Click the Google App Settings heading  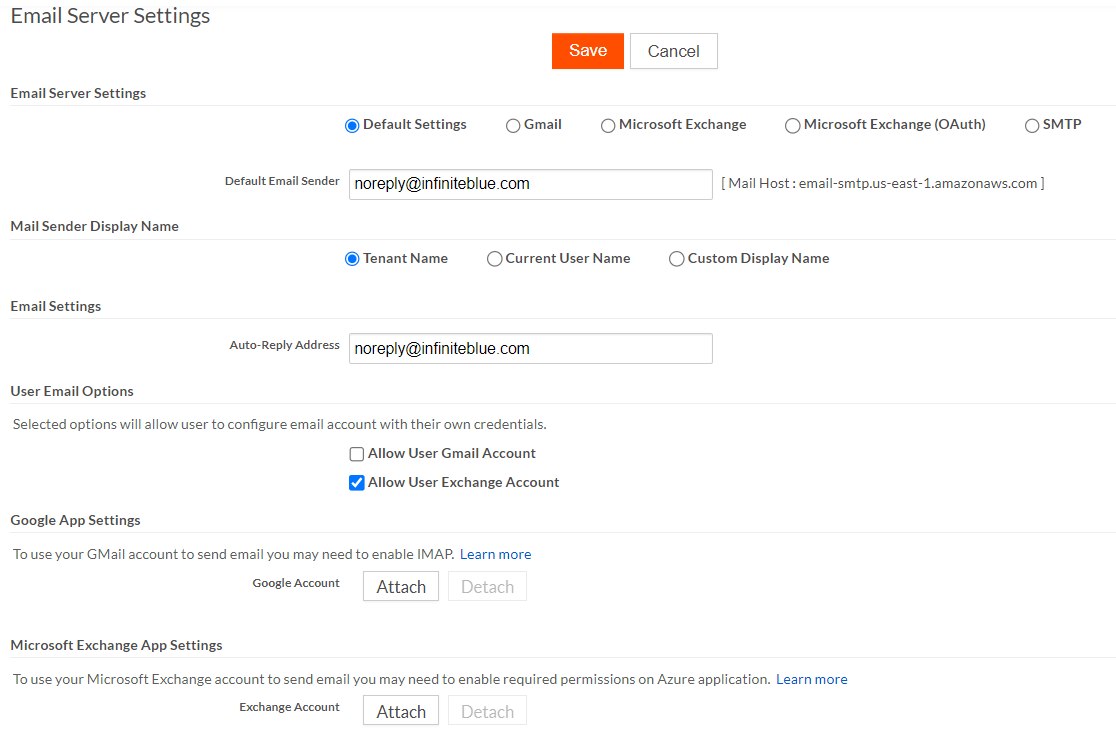pyautogui.click(x=75, y=520)
